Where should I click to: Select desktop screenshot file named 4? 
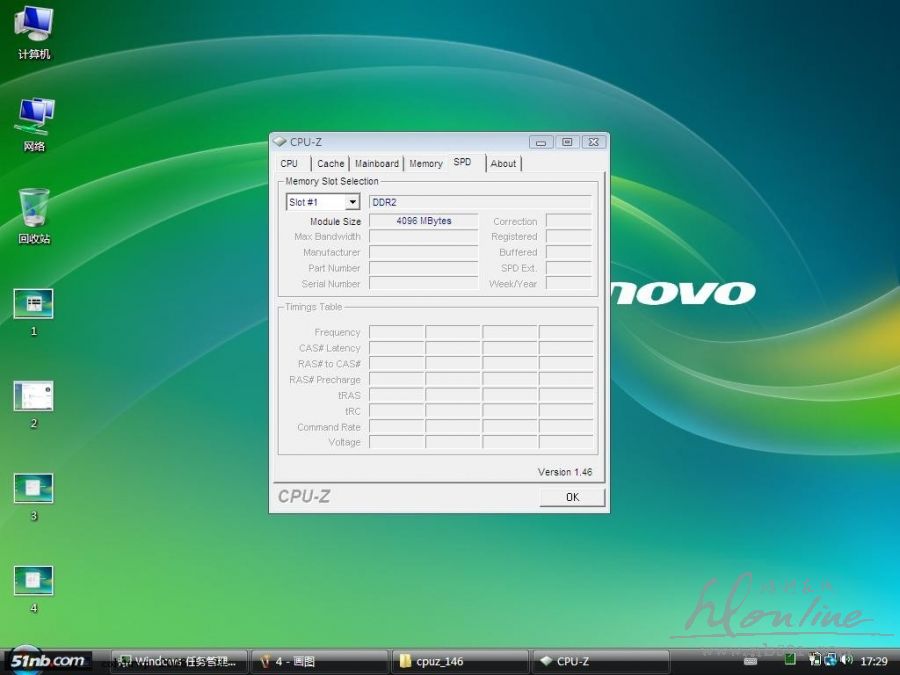click(x=33, y=580)
